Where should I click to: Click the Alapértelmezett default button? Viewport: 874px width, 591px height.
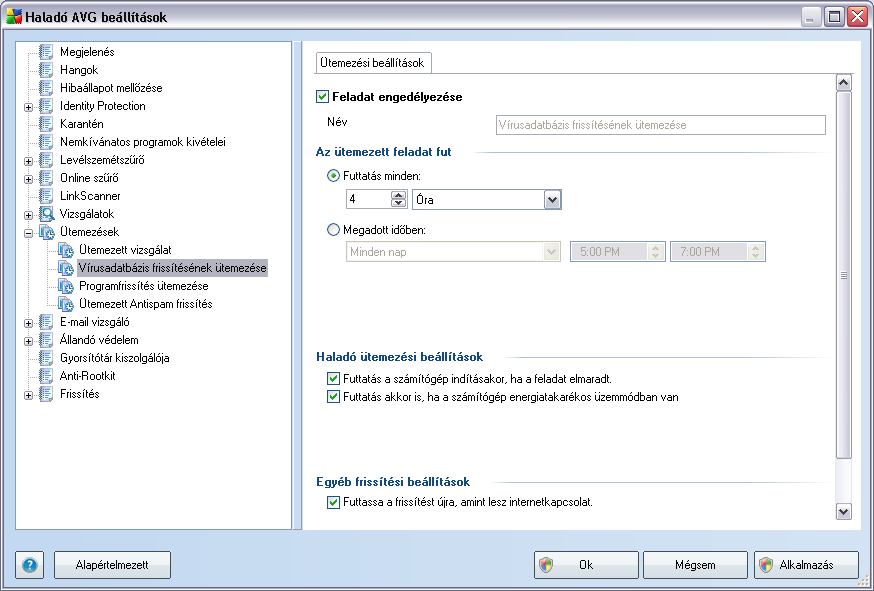click(112, 565)
